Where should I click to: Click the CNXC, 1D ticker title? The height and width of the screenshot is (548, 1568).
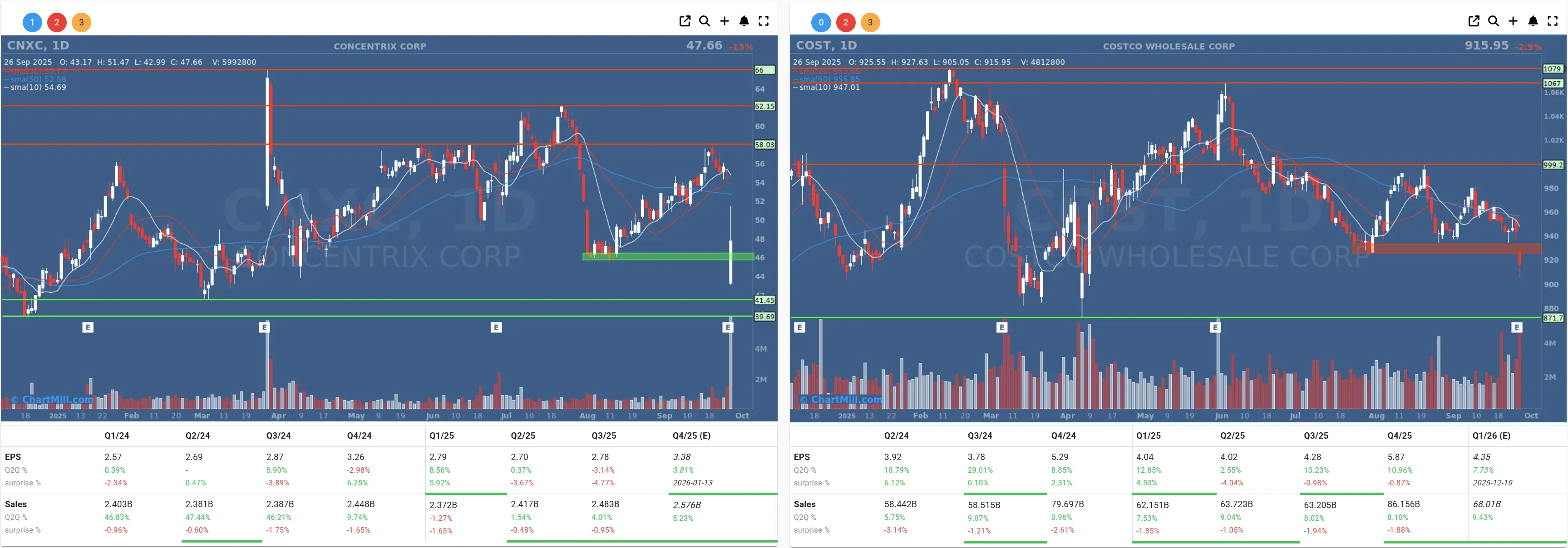point(38,45)
